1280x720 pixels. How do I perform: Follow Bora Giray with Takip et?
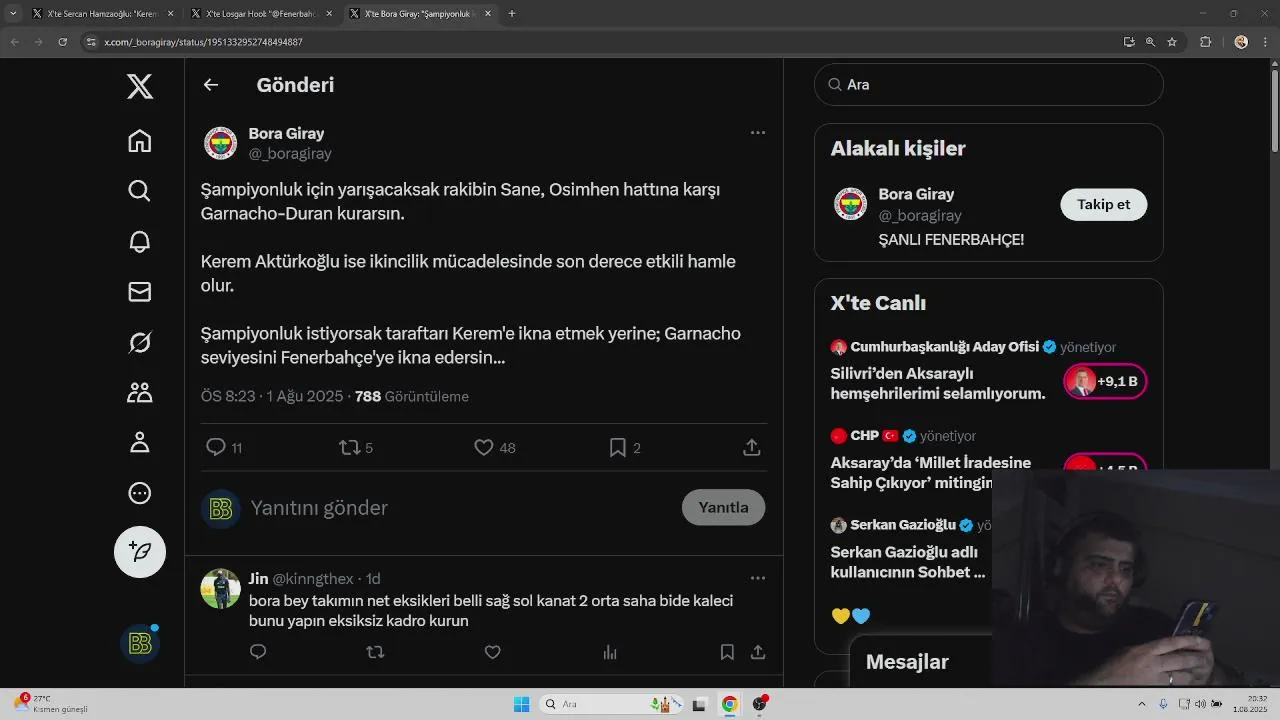coord(1104,204)
